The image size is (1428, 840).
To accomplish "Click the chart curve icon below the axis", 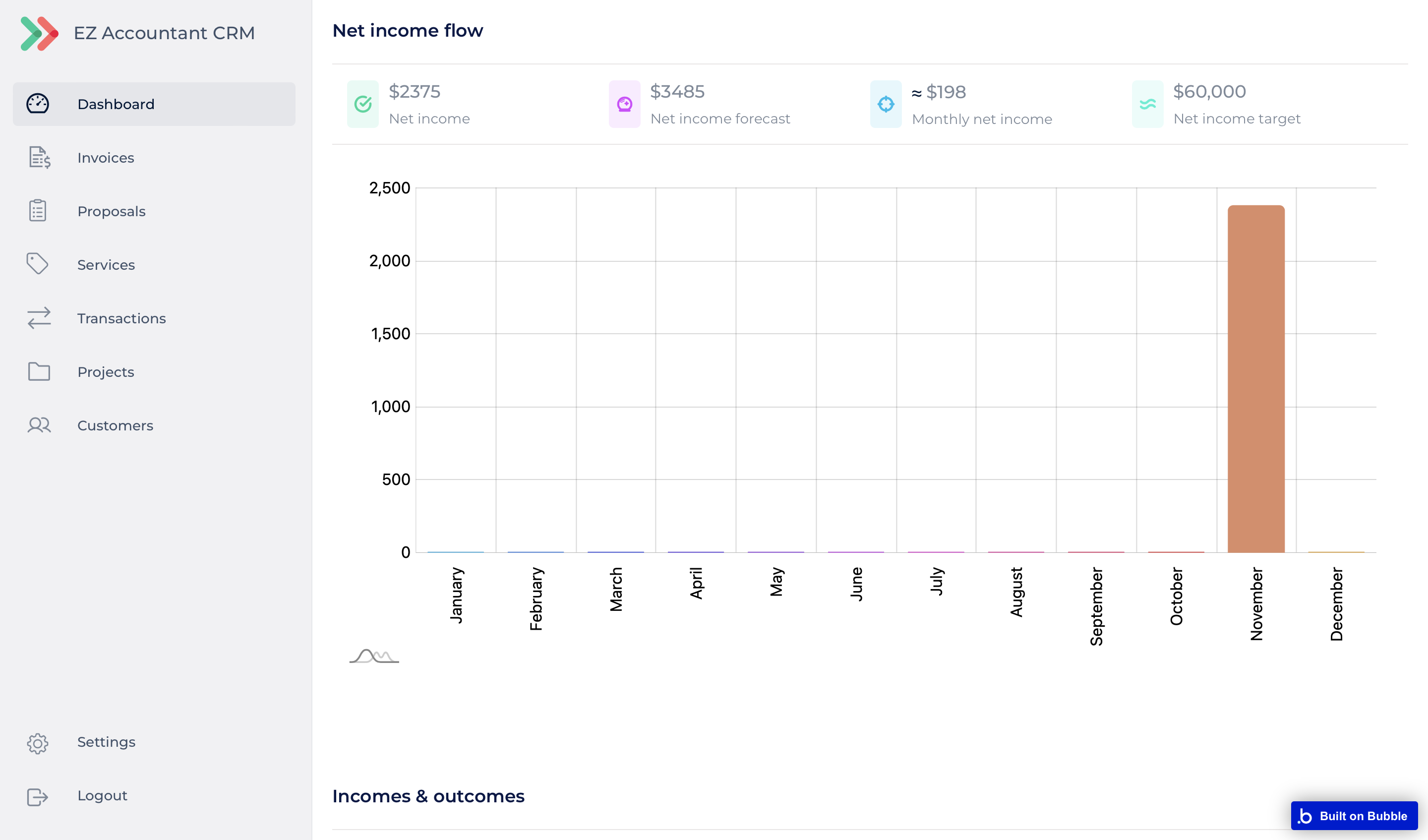I will [x=374, y=657].
